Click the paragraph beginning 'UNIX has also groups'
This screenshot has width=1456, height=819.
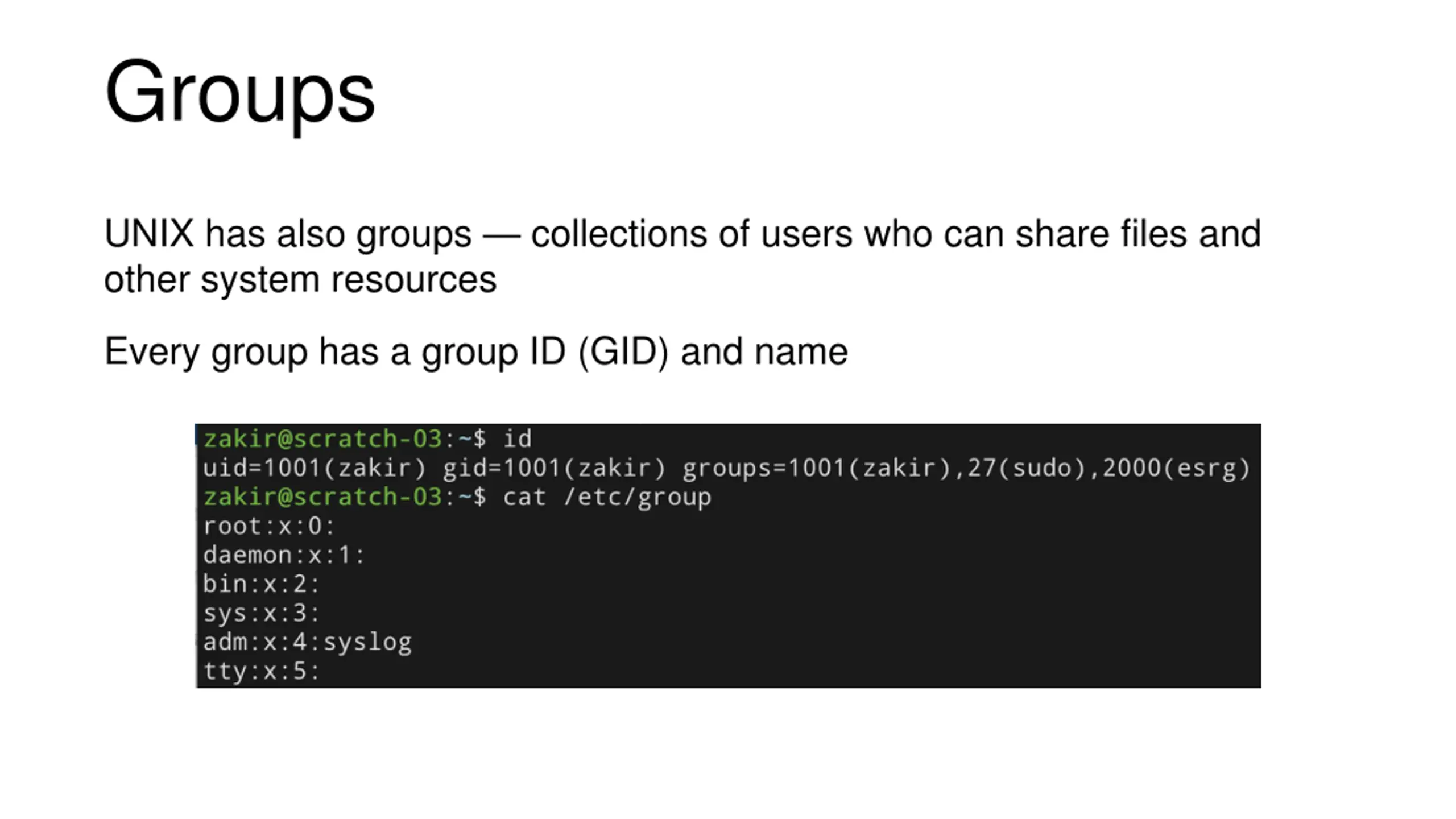click(x=682, y=256)
